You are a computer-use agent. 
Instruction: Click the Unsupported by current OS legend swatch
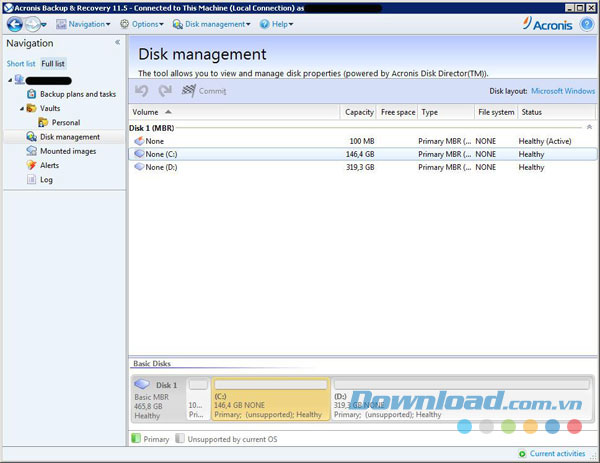tap(180, 439)
